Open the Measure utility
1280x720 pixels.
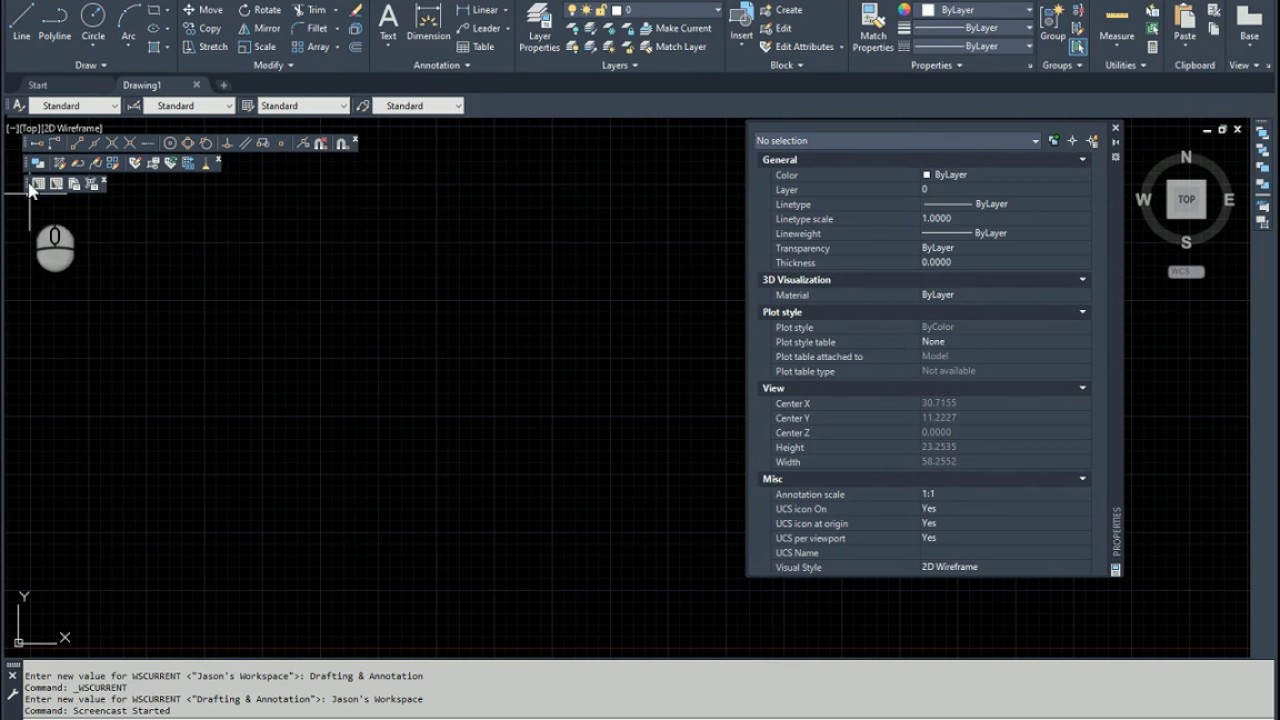click(x=1117, y=23)
